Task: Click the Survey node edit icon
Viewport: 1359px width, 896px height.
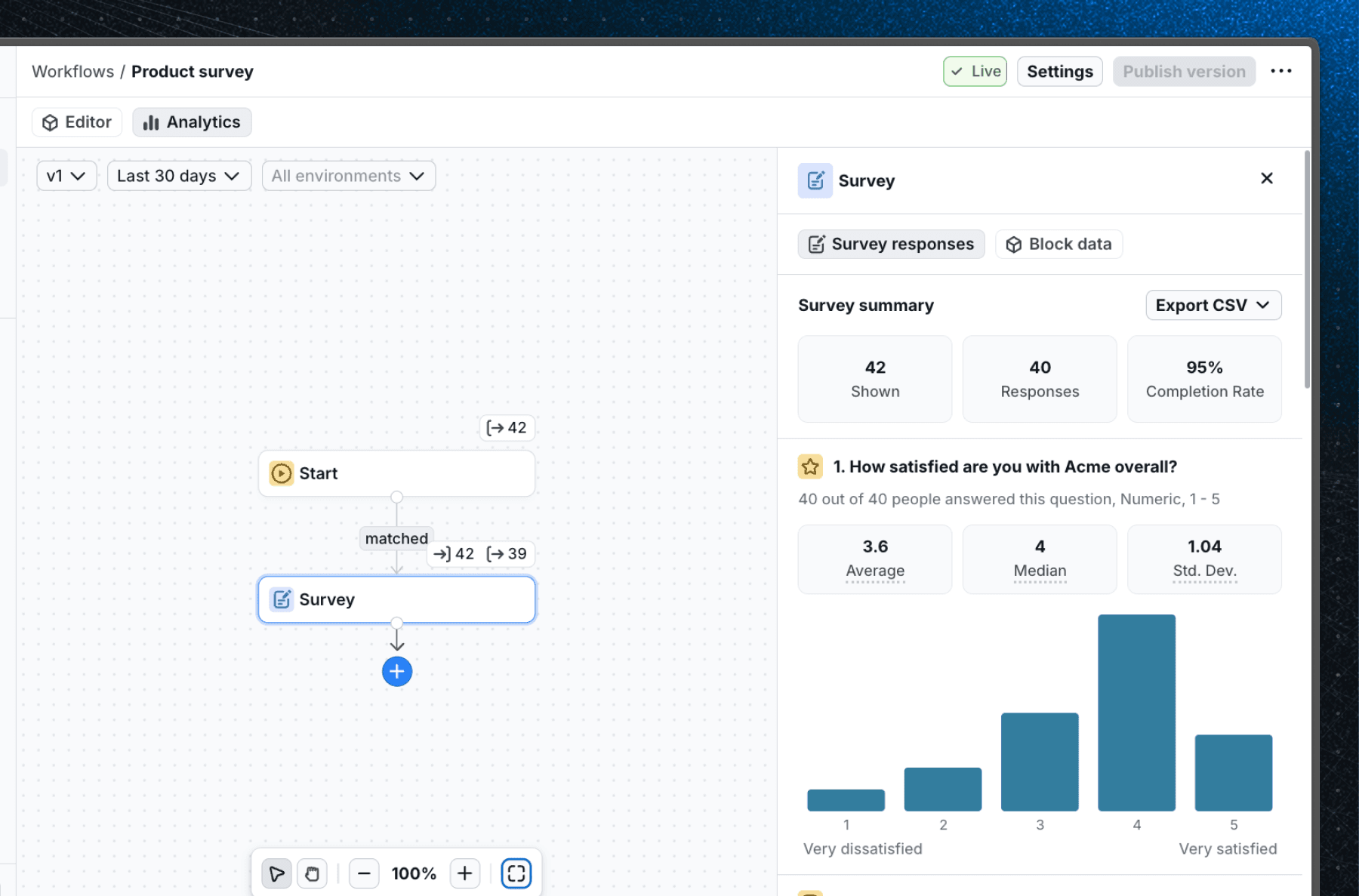Action: click(282, 599)
